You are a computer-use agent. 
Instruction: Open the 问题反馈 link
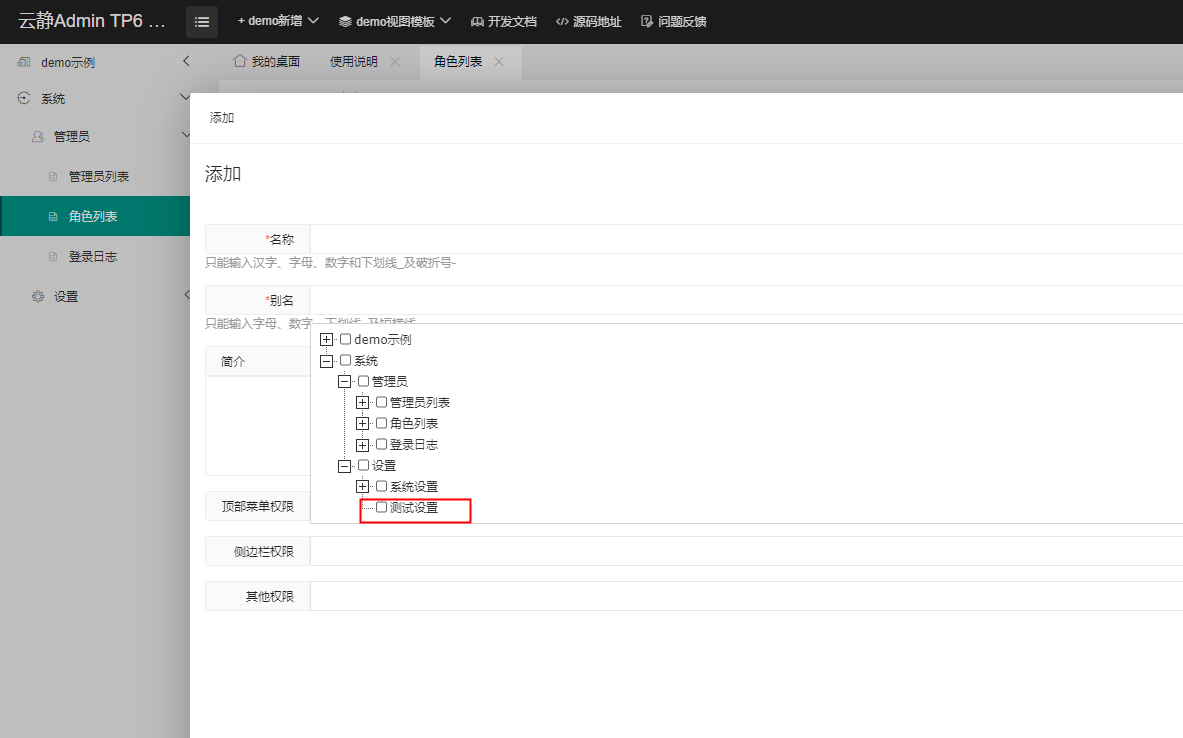(x=674, y=21)
